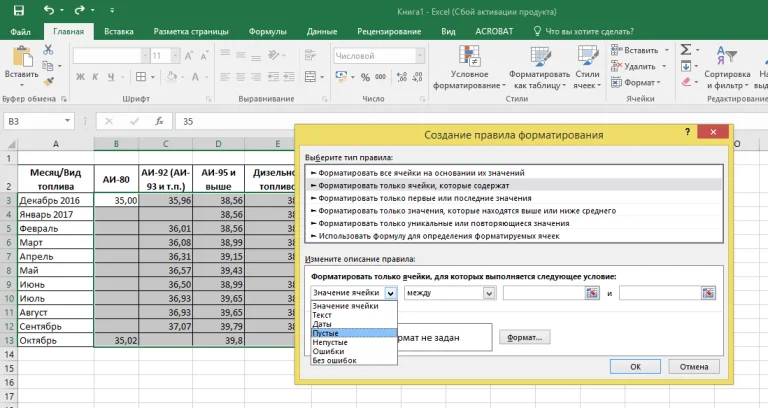Click the Redo arrow icon
Screen dimensions: 768x408
click(81, 10)
